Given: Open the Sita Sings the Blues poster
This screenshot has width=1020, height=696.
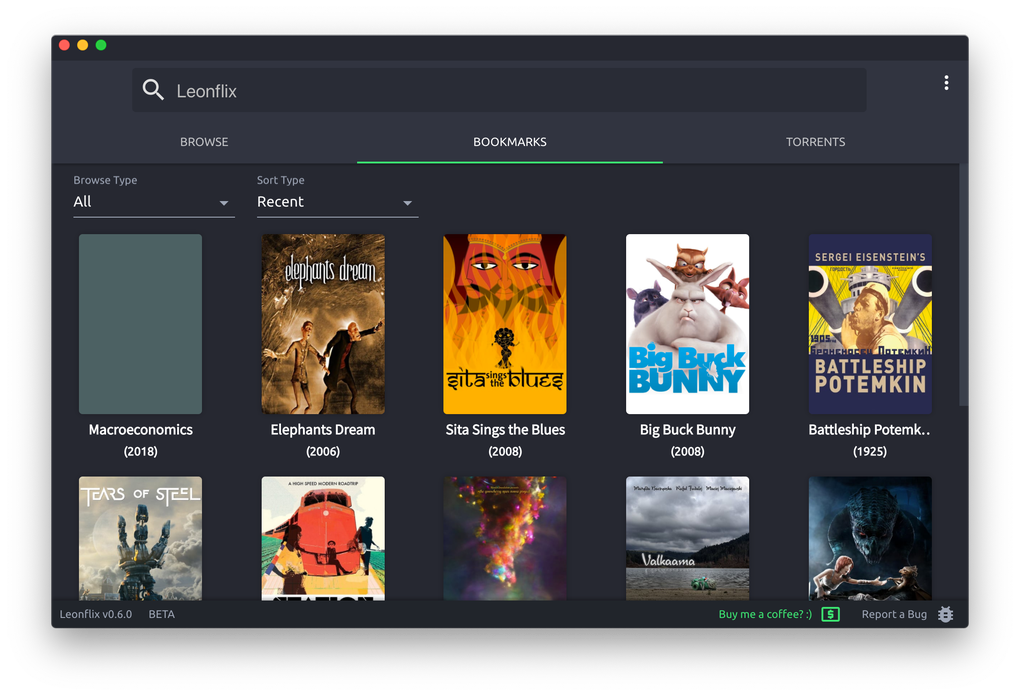Looking at the screenshot, I should pyautogui.click(x=505, y=324).
